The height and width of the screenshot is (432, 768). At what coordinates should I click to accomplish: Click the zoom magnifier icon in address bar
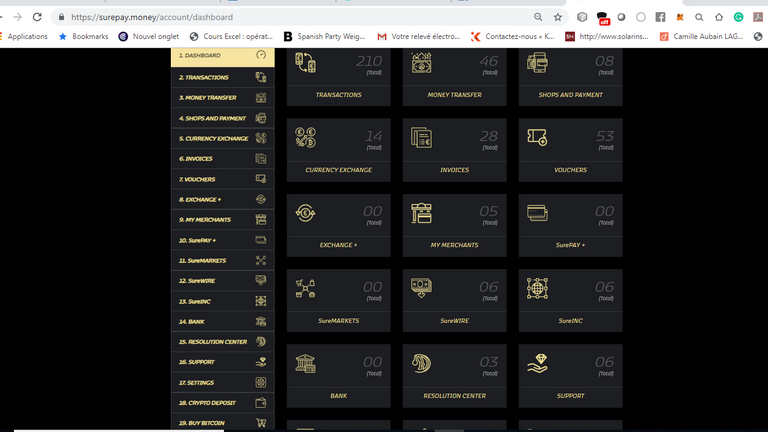538,17
